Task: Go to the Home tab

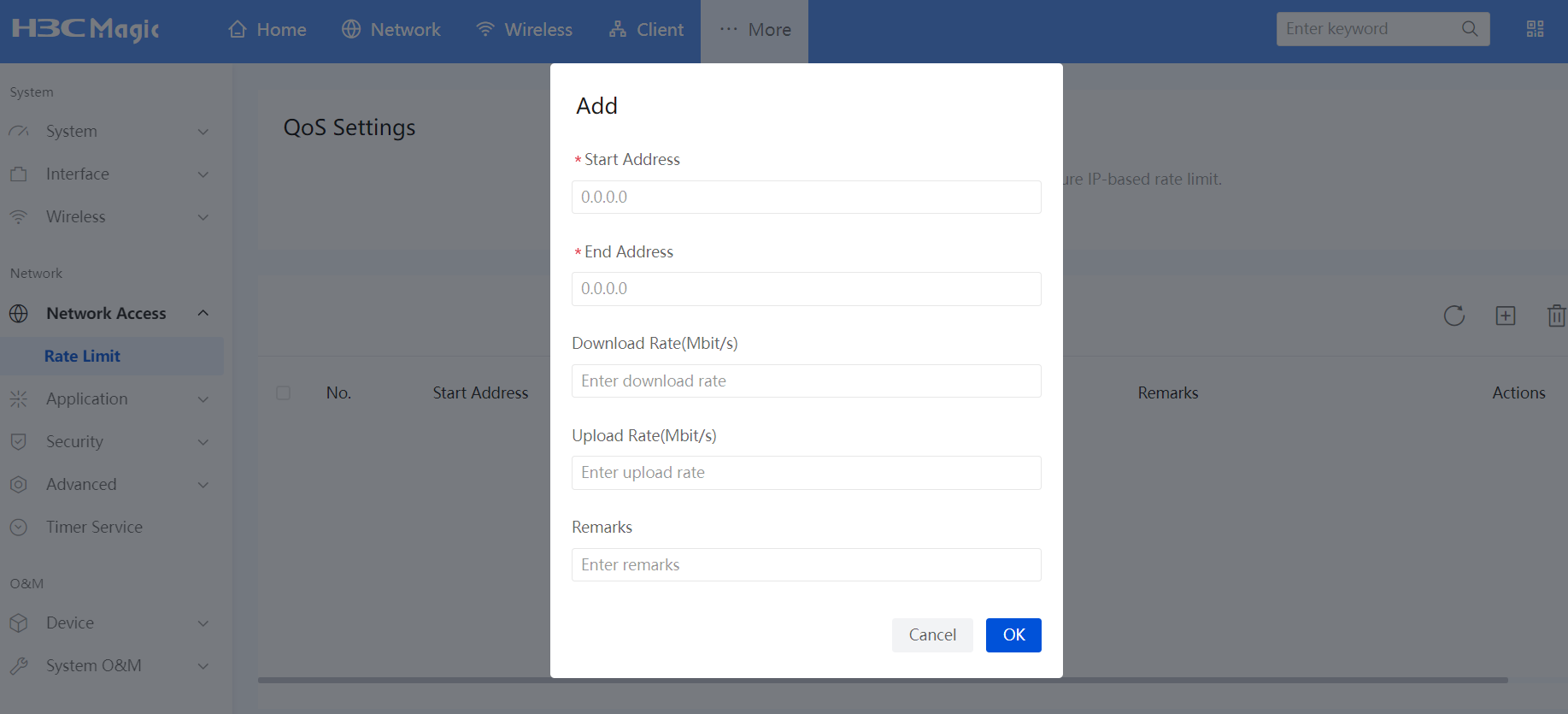Action: point(267,30)
